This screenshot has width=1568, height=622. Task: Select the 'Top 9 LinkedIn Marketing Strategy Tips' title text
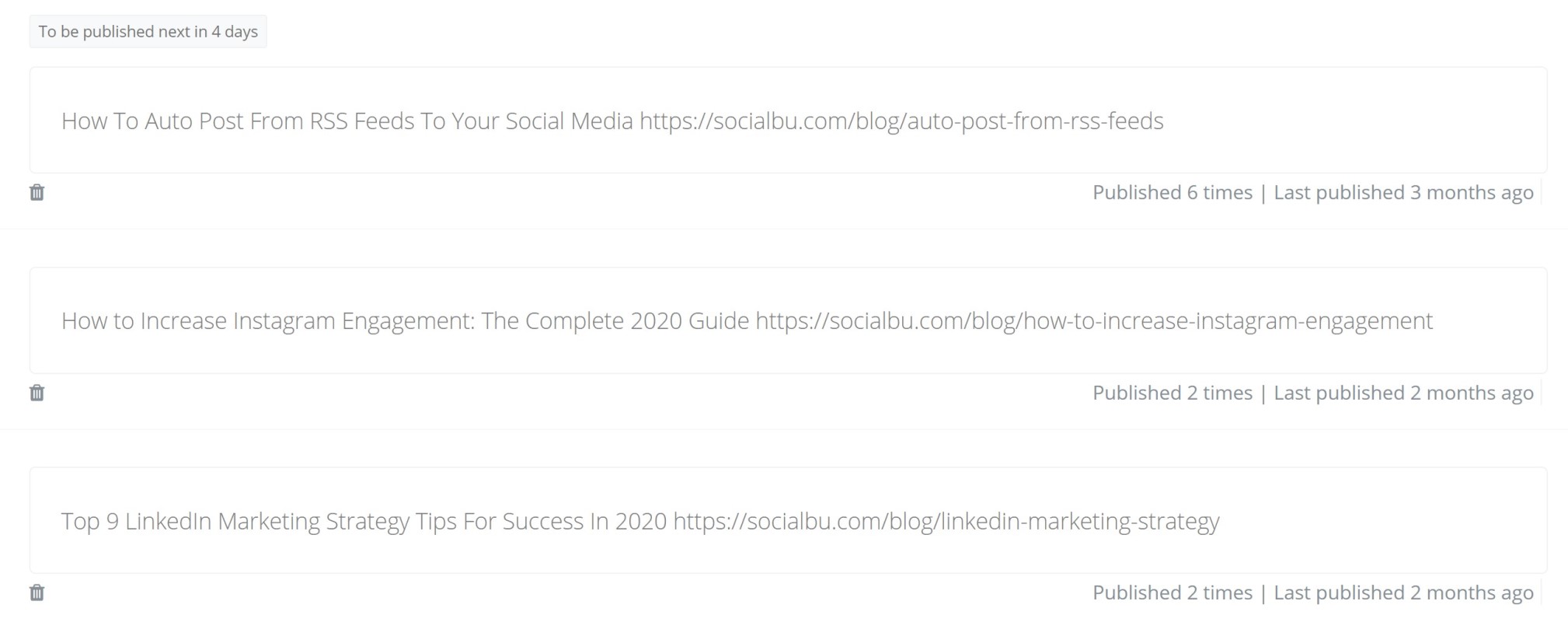[259, 520]
